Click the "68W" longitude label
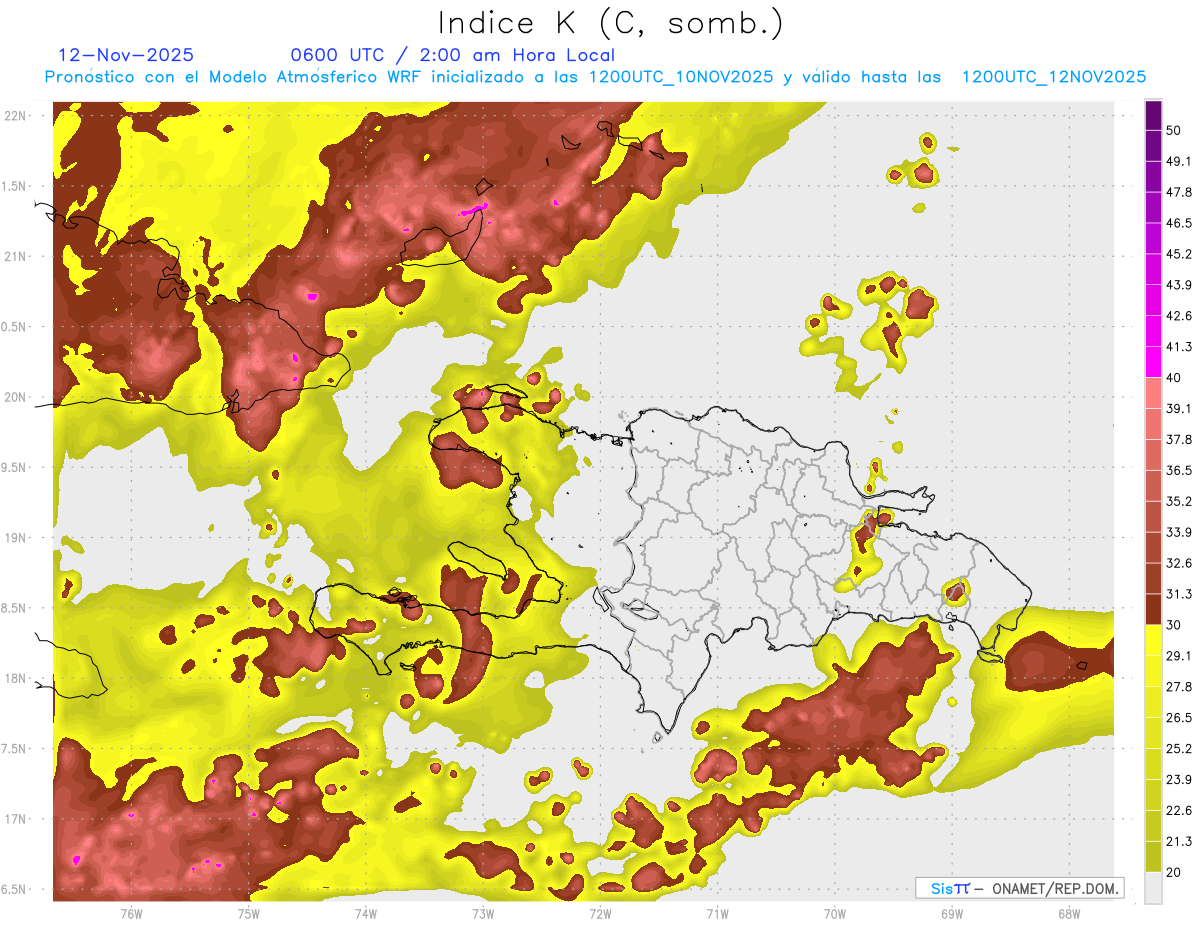Viewport: 1200px width, 927px height. point(1068,914)
